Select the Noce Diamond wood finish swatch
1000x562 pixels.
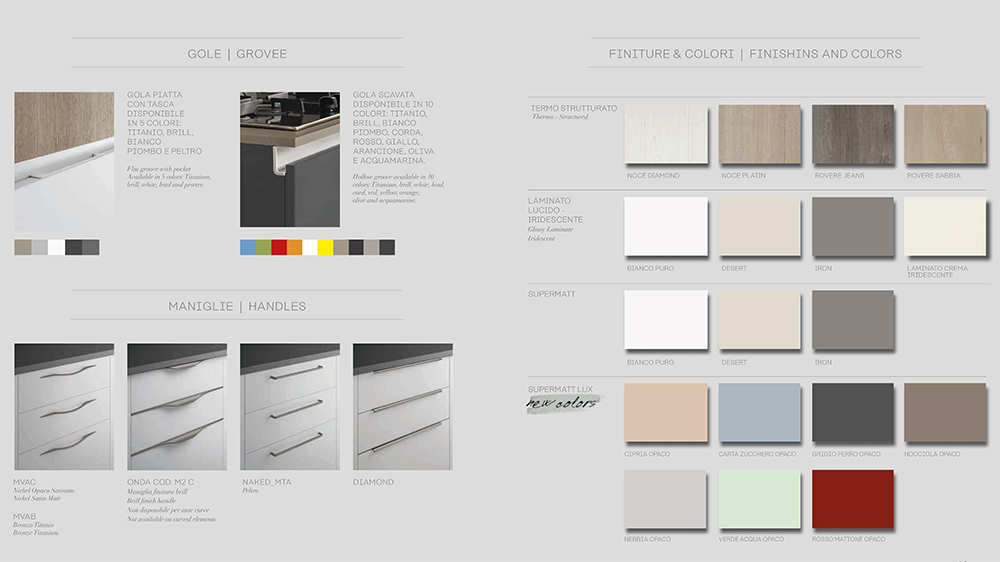click(665, 135)
